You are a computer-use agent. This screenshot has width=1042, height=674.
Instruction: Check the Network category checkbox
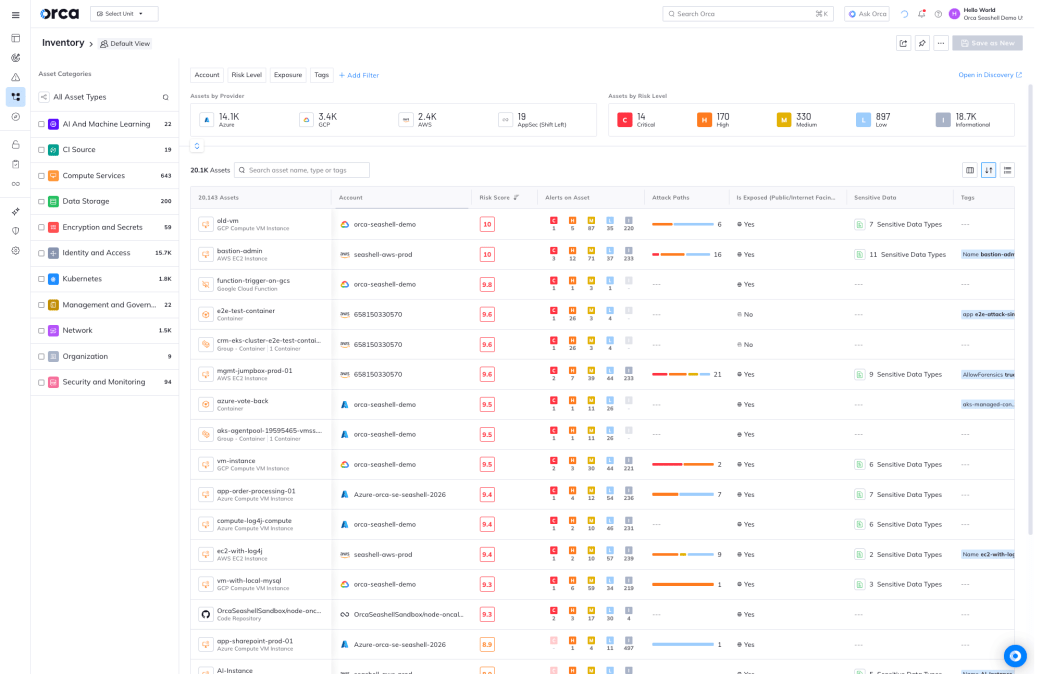41,331
